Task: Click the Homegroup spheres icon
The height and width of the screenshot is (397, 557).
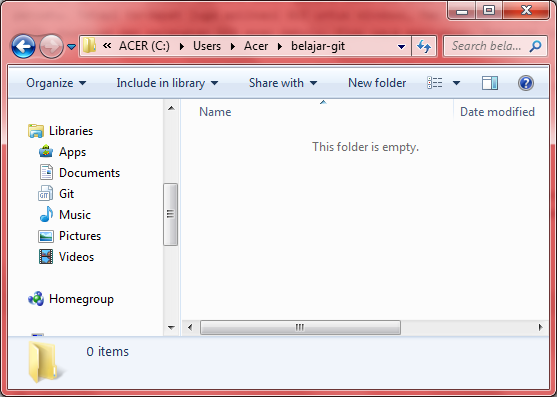Action: point(36,299)
